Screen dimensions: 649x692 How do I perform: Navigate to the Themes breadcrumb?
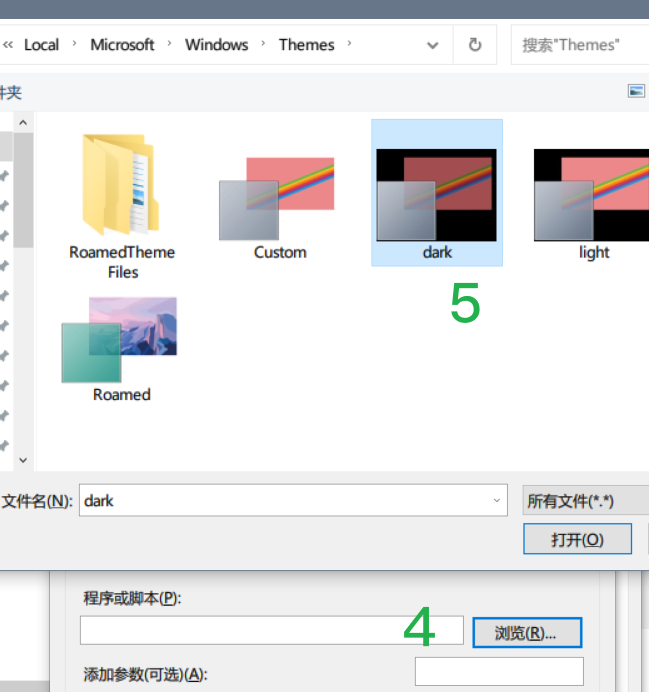pyautogui.click(x=307, y=45)
